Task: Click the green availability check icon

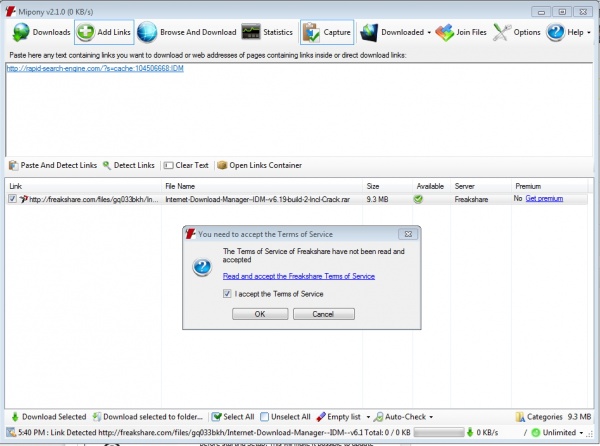Action: pos(418,199)
